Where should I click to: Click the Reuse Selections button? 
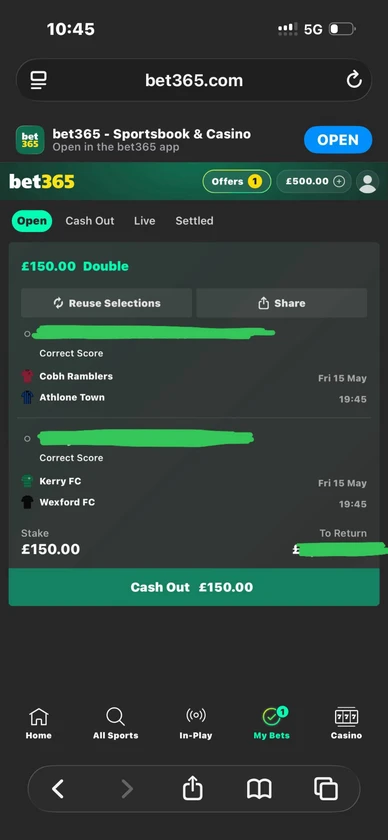(107, 303)
